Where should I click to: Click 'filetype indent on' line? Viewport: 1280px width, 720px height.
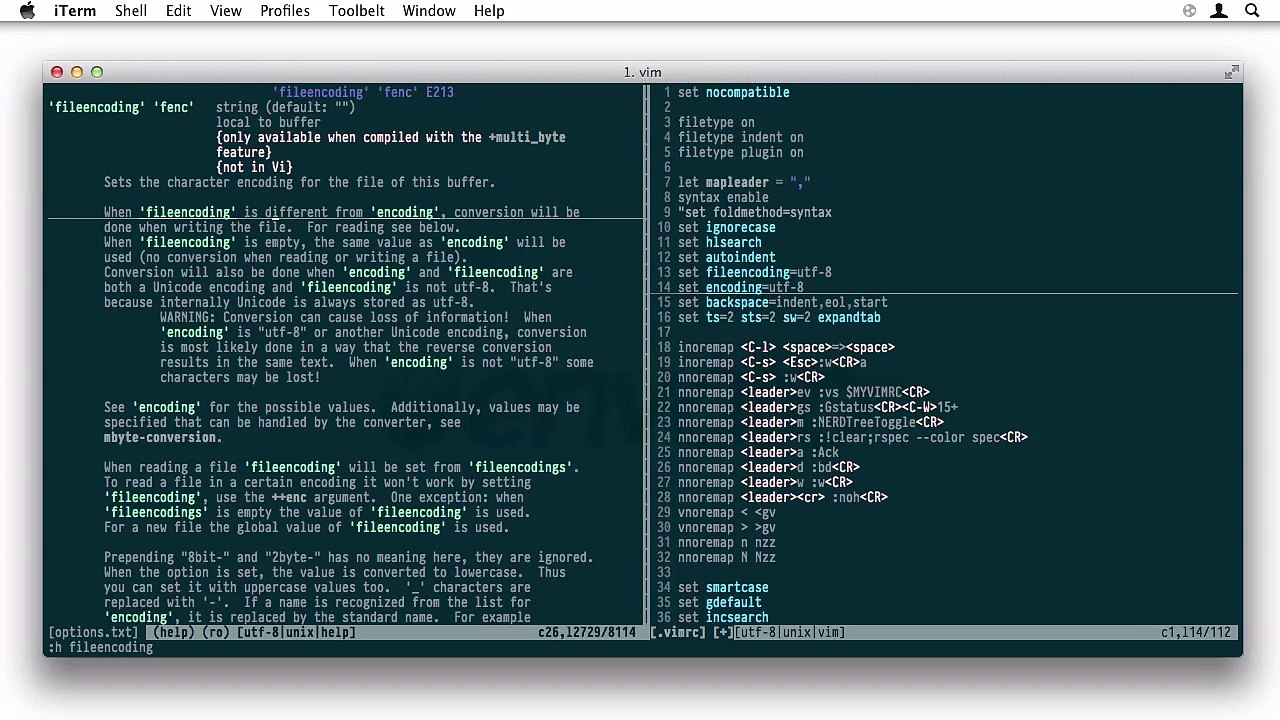tap(741, 138)
